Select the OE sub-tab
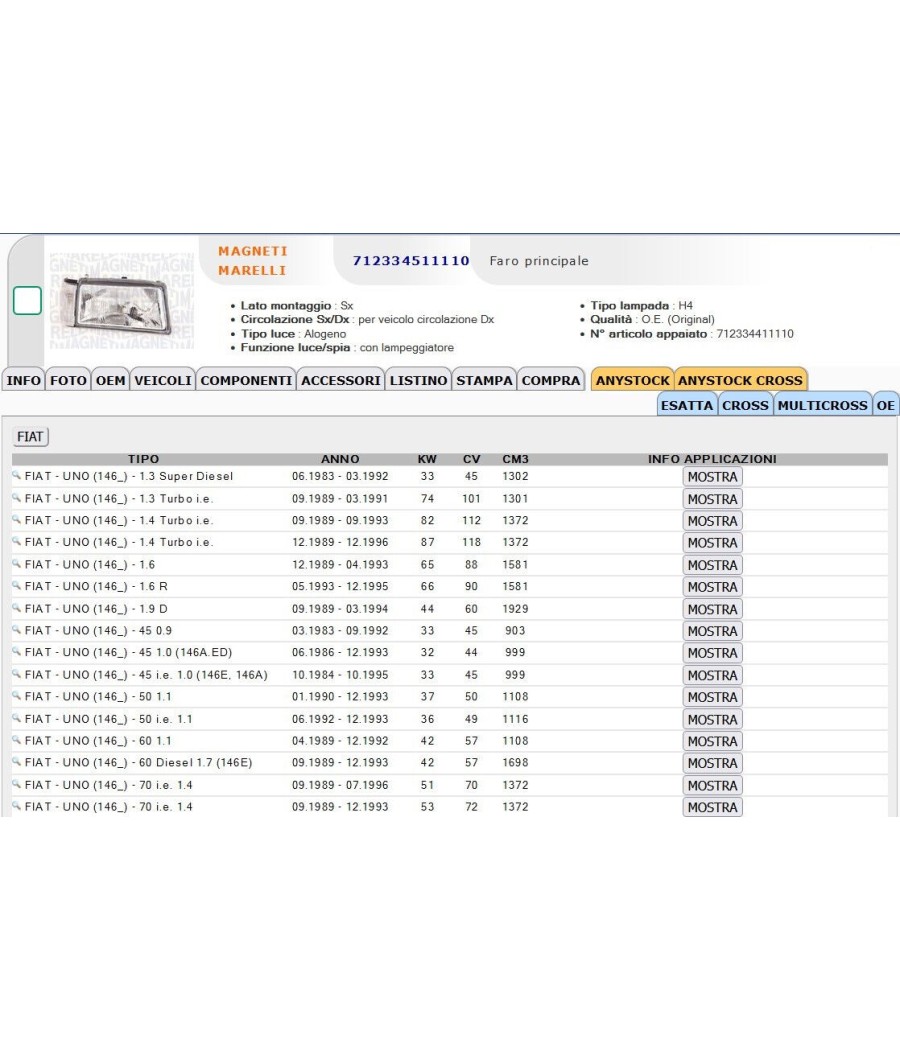Image resolution: width=900 pixels, height=1050 pixels. pos(885,405)
